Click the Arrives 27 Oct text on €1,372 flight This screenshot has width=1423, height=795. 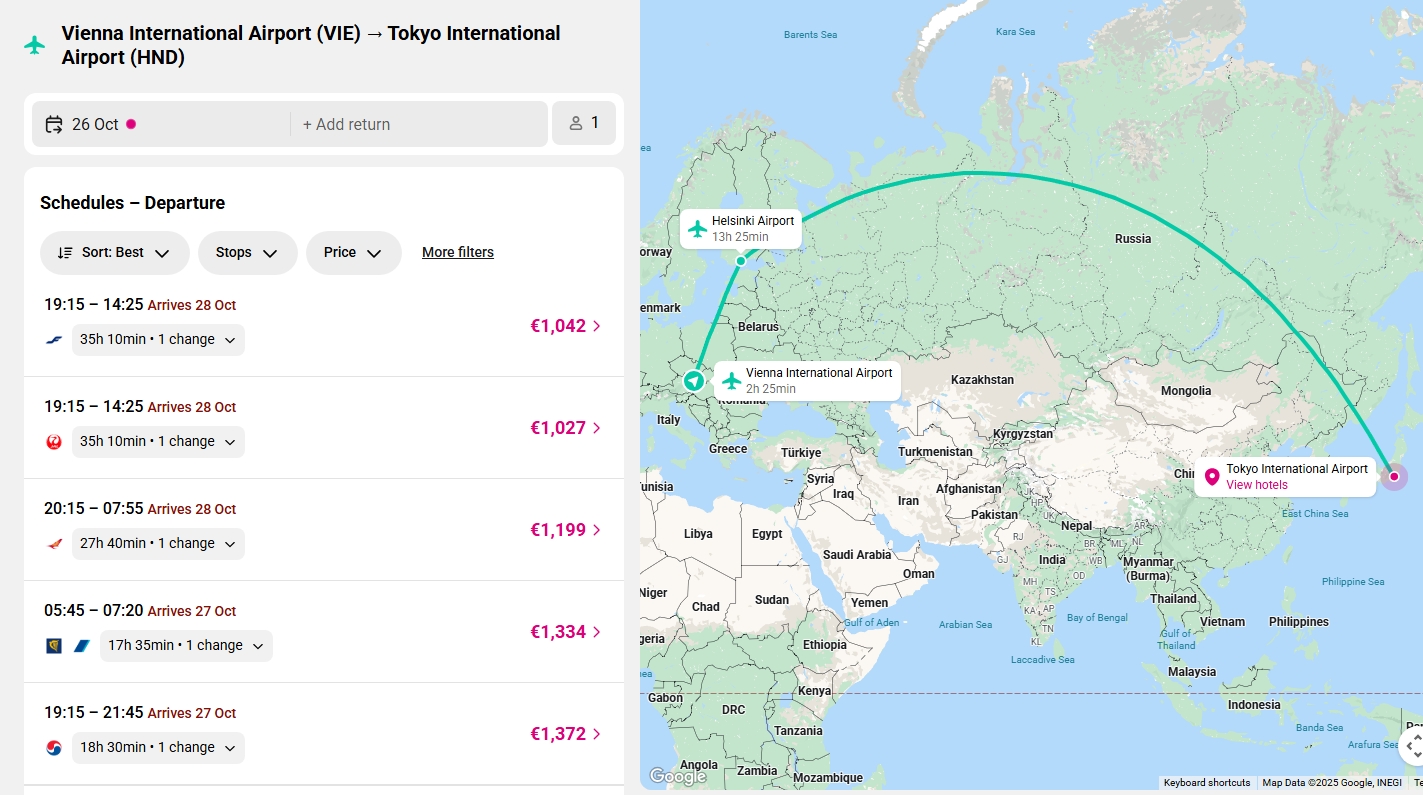pos(192,713)
